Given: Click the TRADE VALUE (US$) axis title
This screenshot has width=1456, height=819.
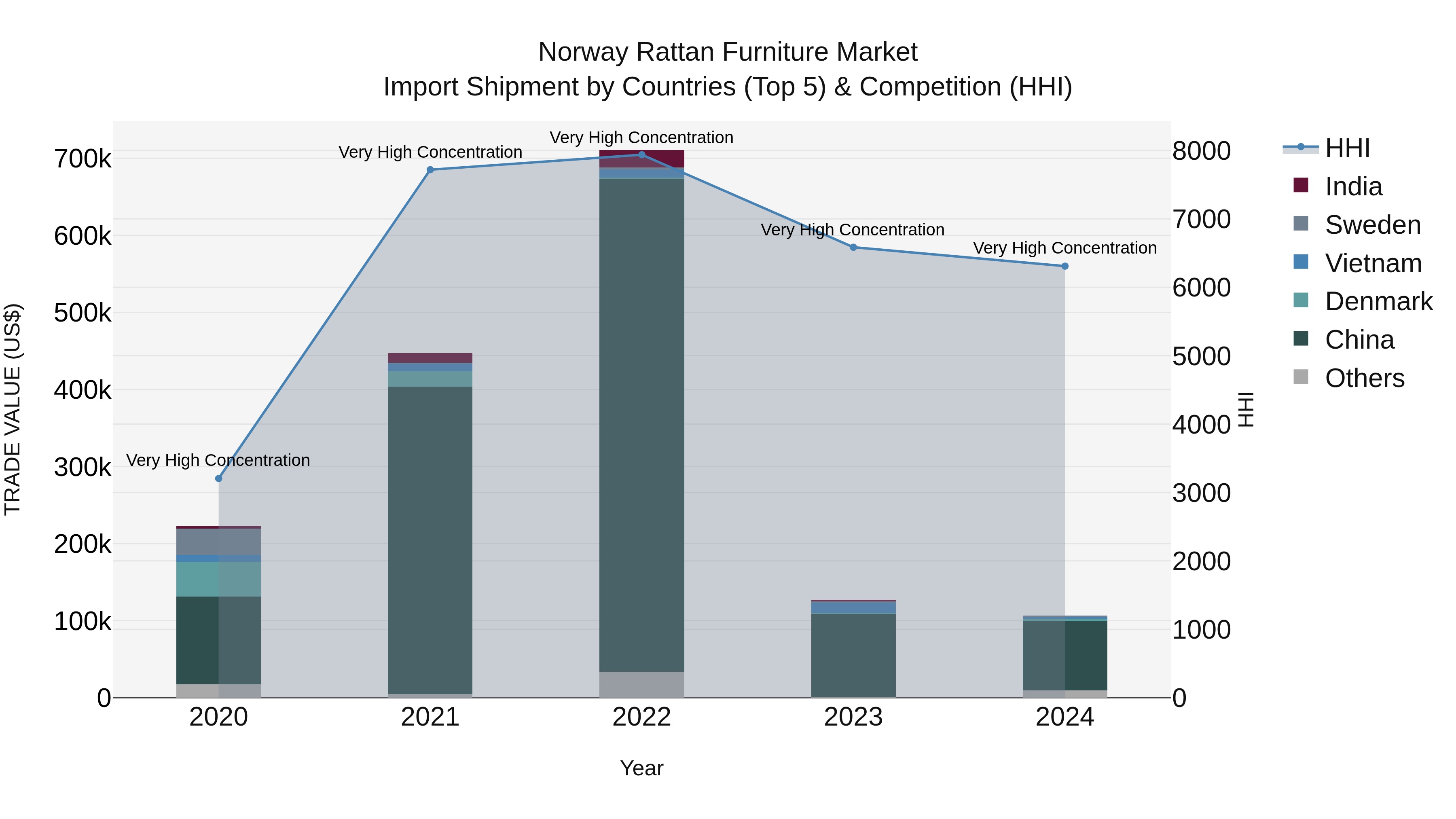Looking at the screenshot, I should point(13,409).
